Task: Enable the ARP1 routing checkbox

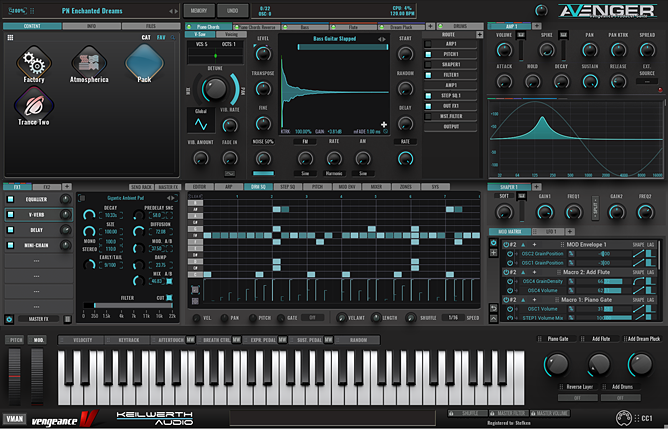Action: [x=428, y=44]
